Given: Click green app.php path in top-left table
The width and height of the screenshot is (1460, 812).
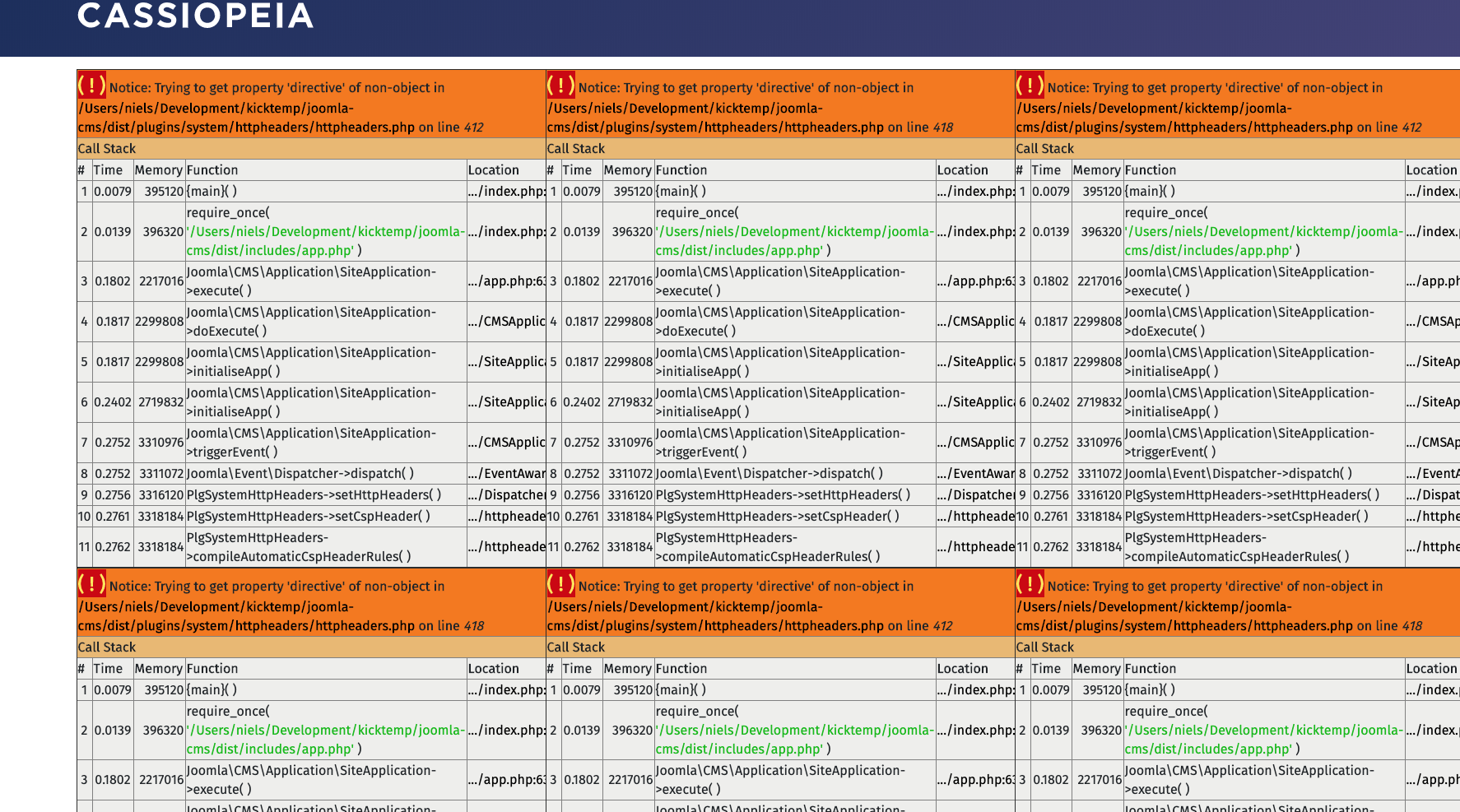Looking at the screenshot, I should [x=326, y=241].
